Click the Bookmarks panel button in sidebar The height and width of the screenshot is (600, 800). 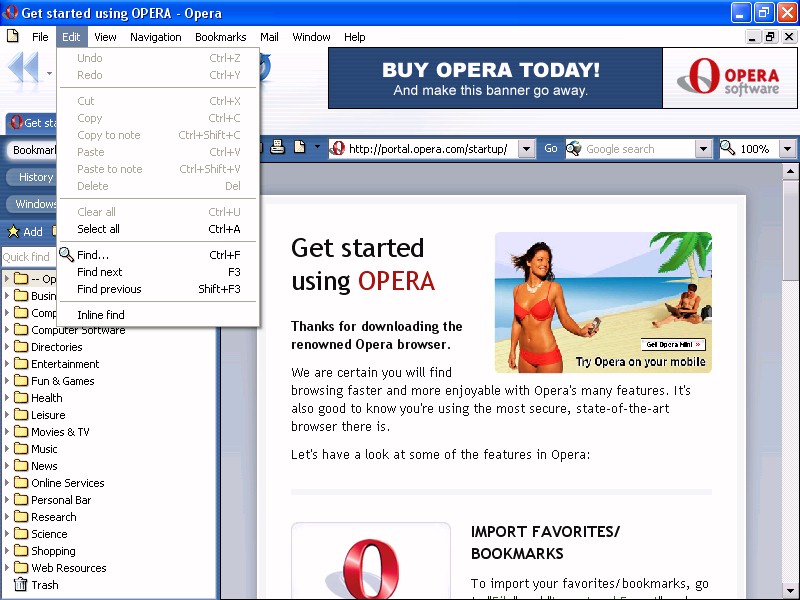point(32,150)
